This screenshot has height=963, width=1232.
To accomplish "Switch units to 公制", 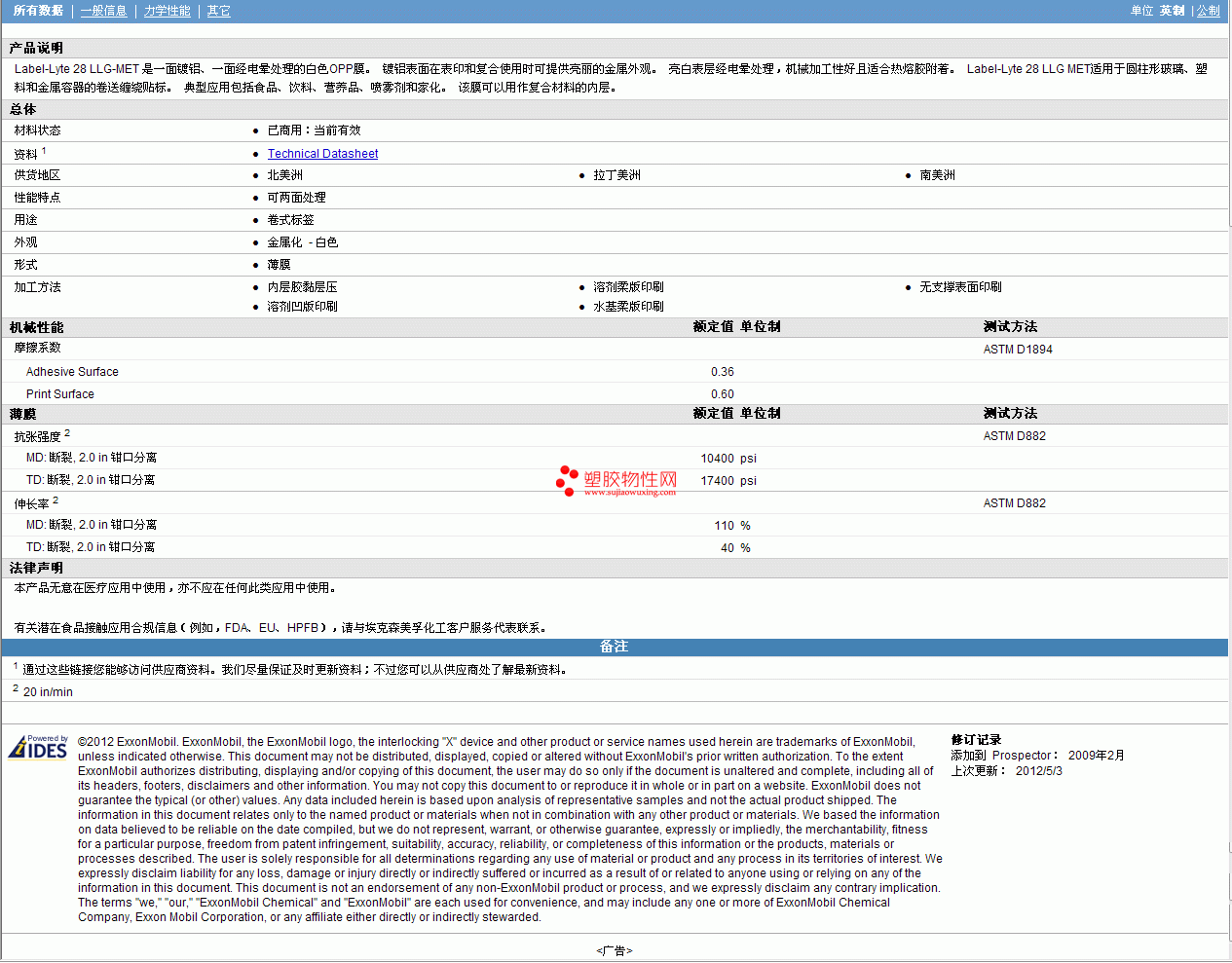I will click(1209, 11).
